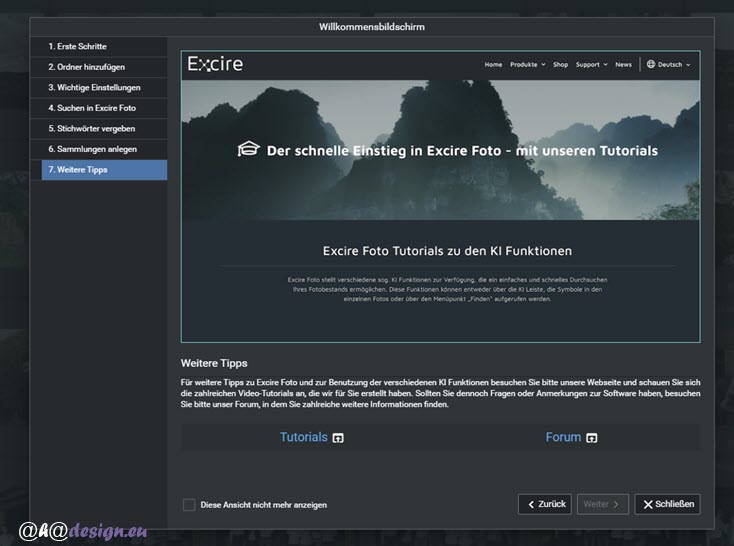Click the hero headline about Tutorials
734x546 pixels.
click(x=462, y=151)
